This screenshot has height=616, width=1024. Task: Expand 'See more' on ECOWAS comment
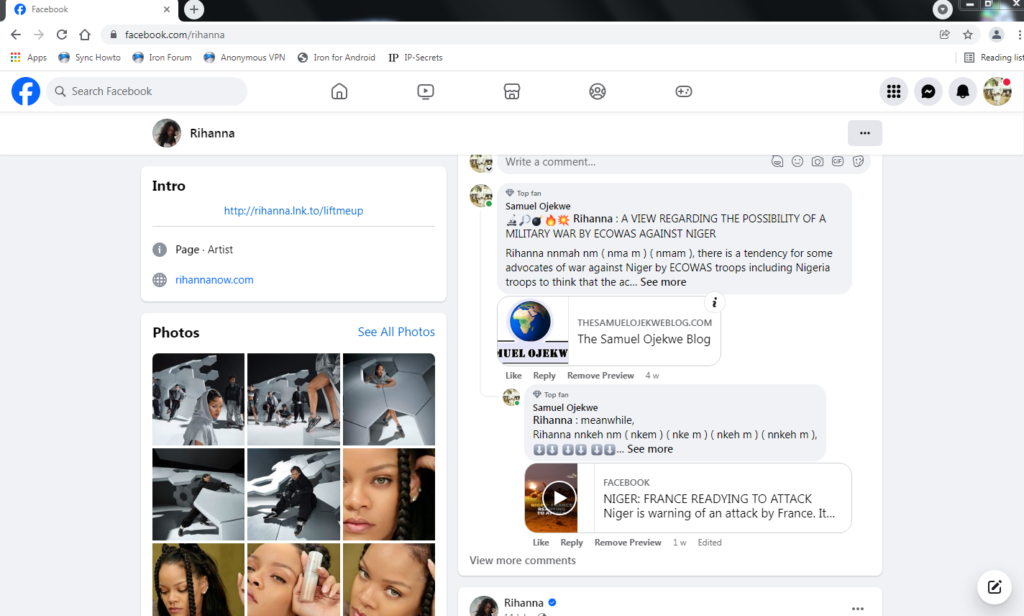point(663,282)
